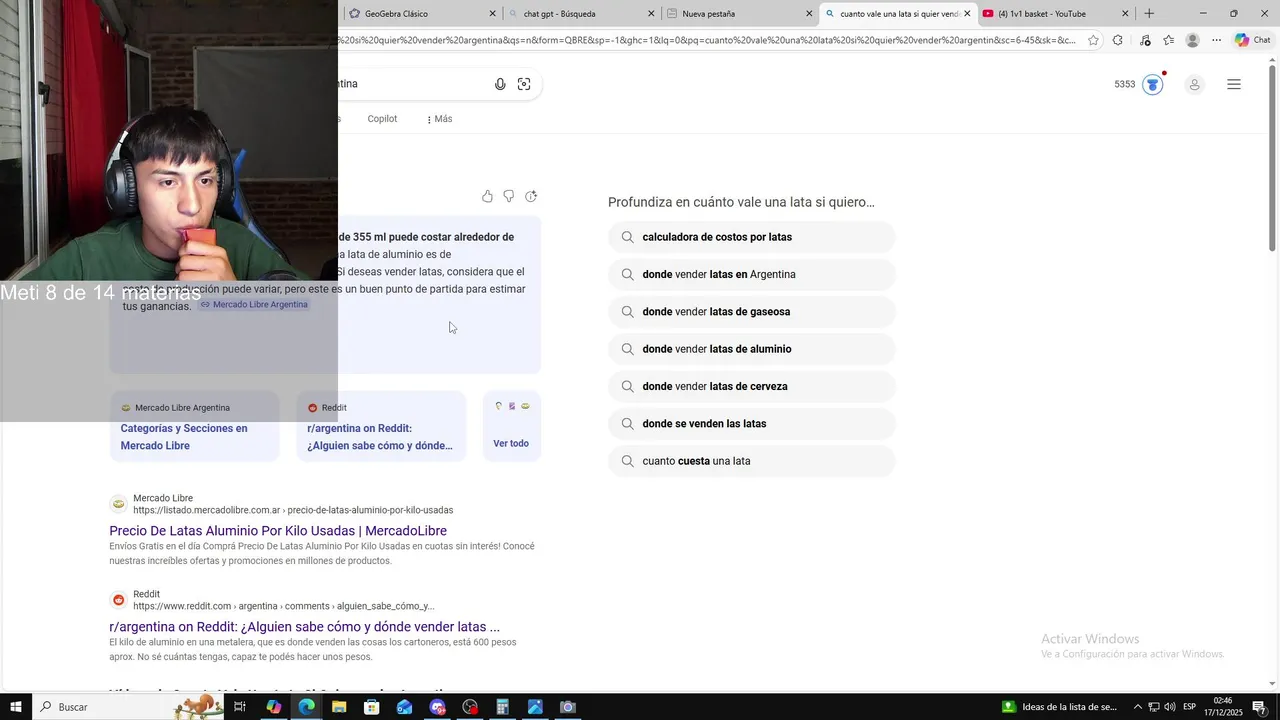
Task: Open visual search with the camera icon
Action: [x=524, y=84]
